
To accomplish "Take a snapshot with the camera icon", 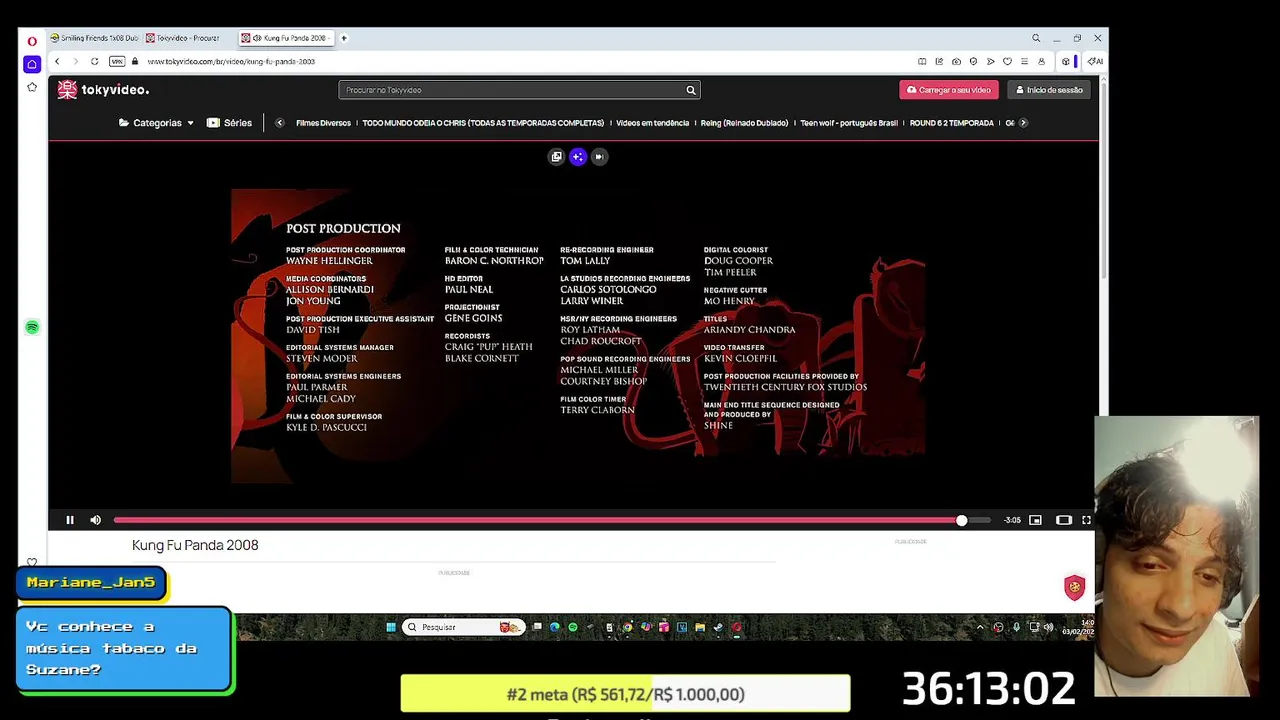I will [956, 61].
